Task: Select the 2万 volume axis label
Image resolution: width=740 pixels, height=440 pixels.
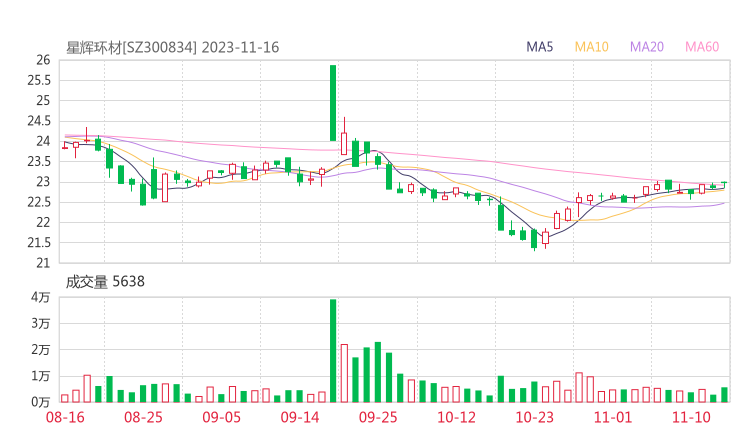Action: click(41, 350)
